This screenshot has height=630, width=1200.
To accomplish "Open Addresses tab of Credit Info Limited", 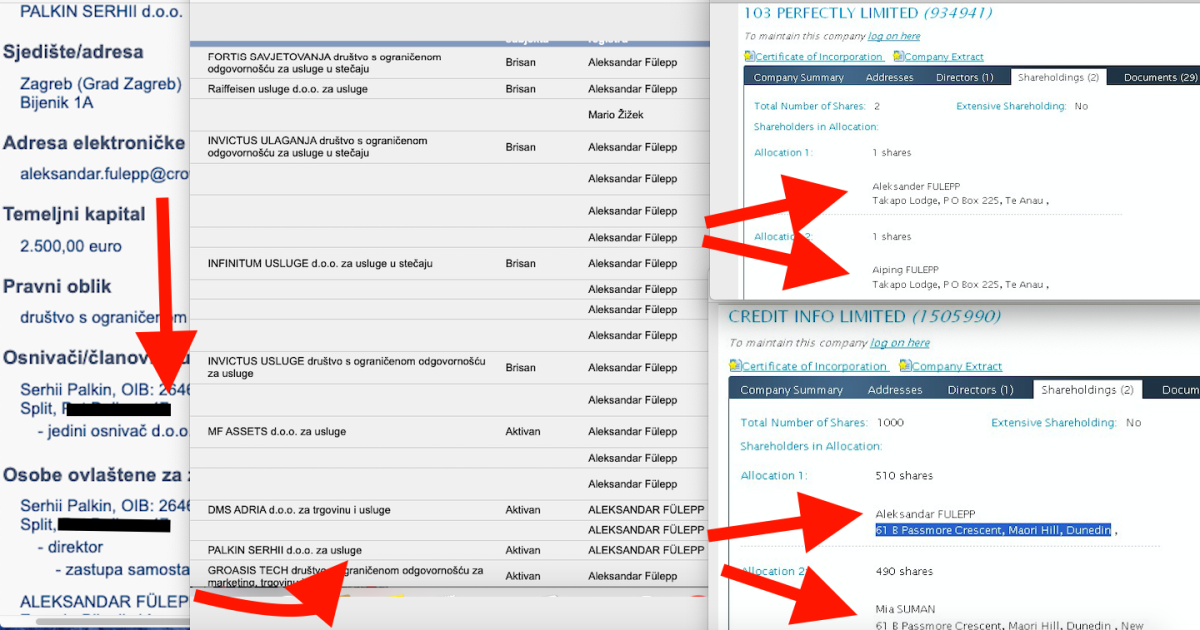I will click(x=895, y=390).
